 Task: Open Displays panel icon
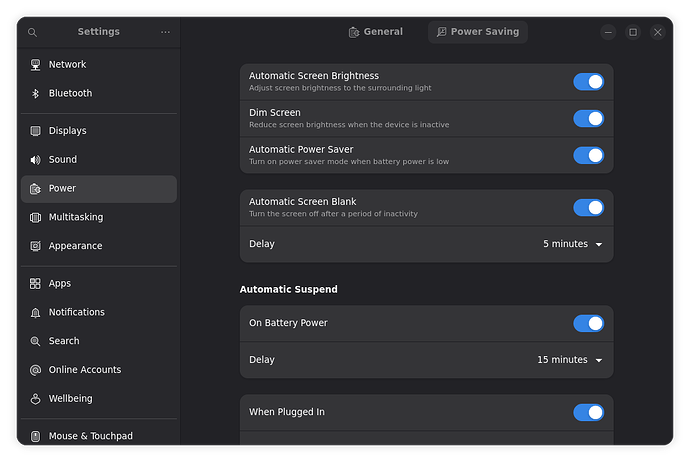35,131
